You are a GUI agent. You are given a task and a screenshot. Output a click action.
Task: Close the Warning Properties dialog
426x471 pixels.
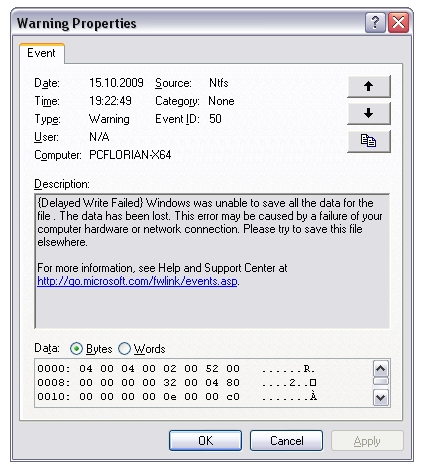[398, 23]
